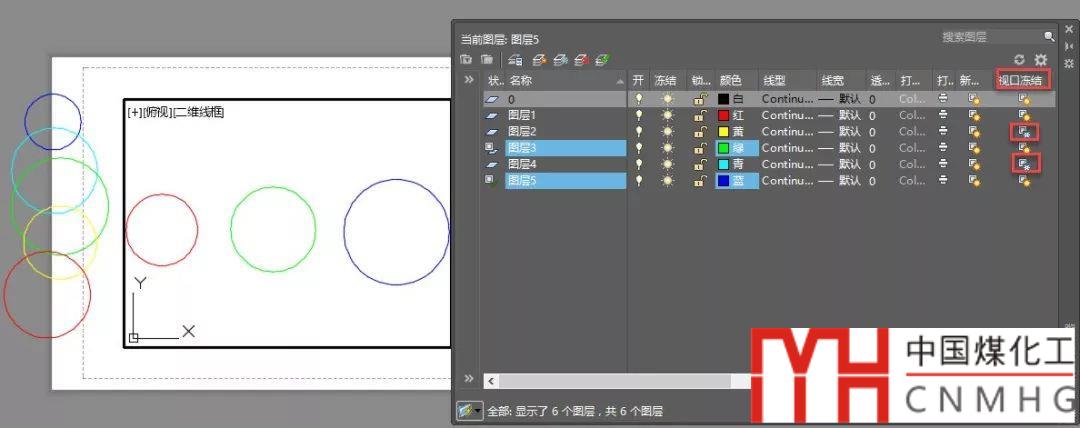Open red color swatch of 图层1
1080x428 pixels.
coord(723,115)
